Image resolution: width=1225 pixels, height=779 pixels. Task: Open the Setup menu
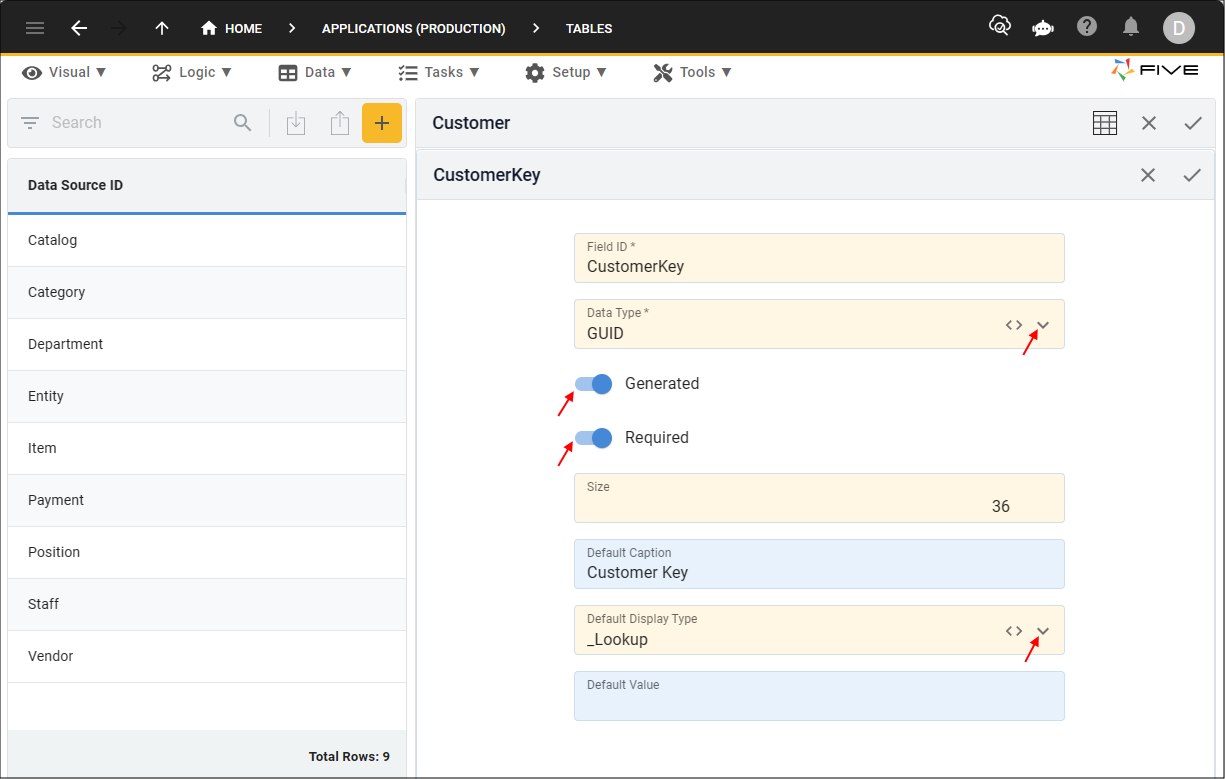coord(566,72)
